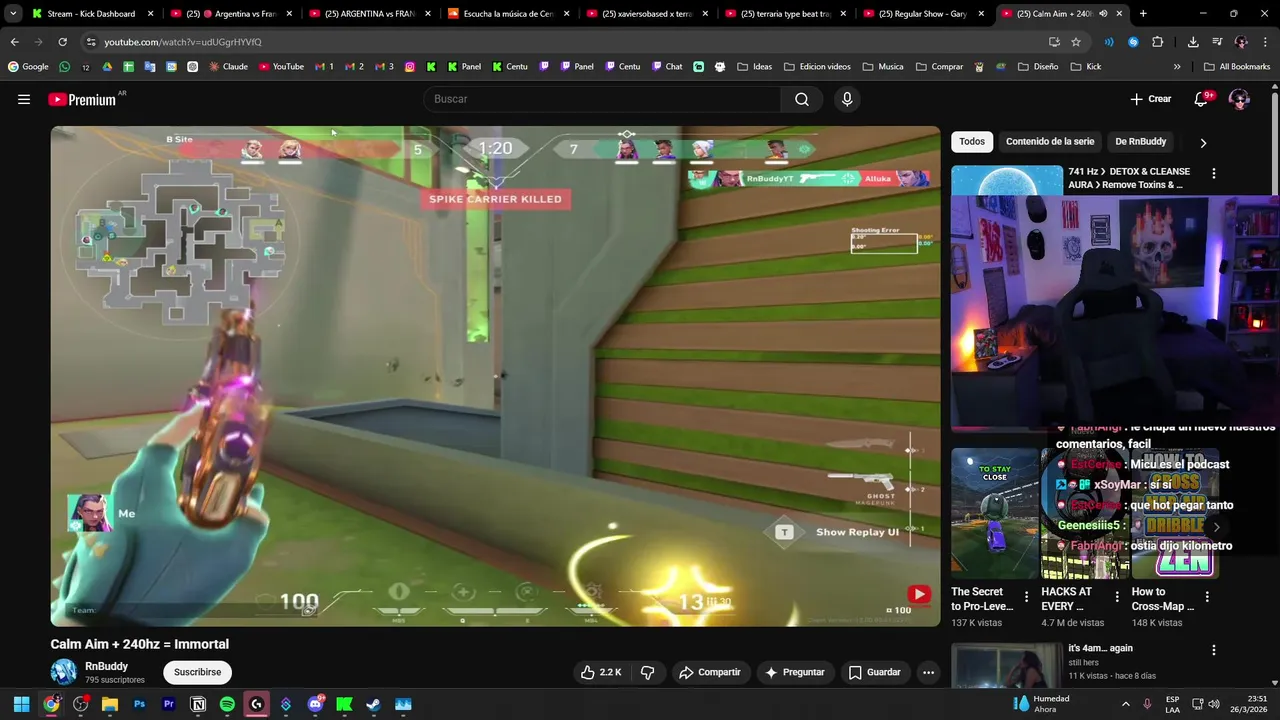
Task: Open Discord from the taskbar
Action: point(315,704)
